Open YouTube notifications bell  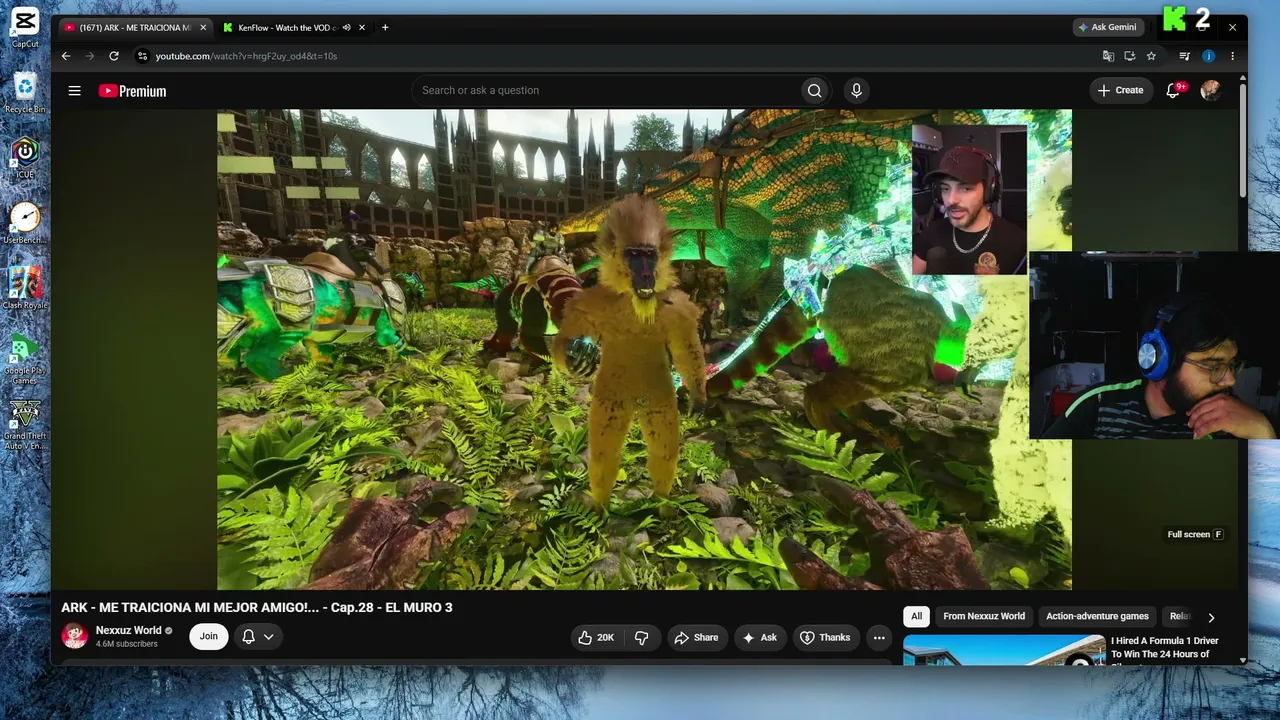click(x=1174, y=91)
